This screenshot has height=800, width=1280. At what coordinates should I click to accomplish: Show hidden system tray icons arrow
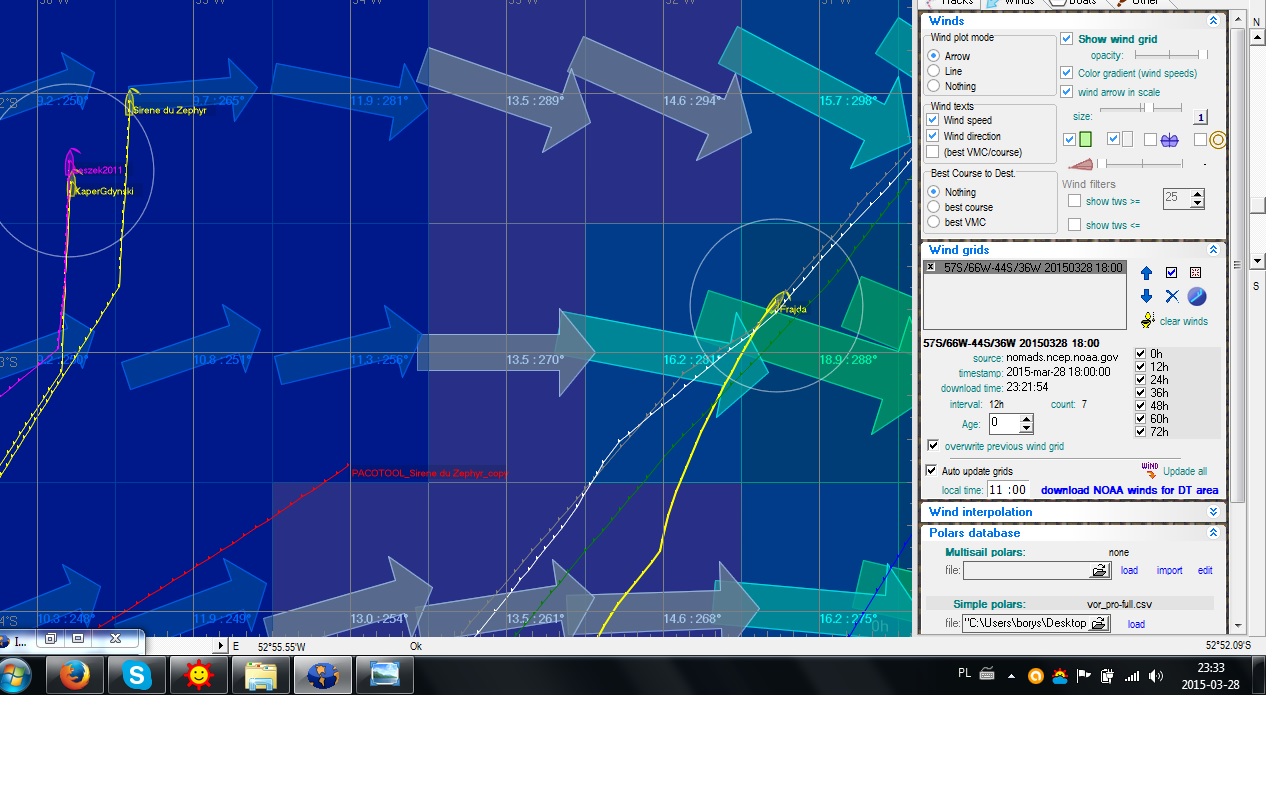coord(1011,676)
